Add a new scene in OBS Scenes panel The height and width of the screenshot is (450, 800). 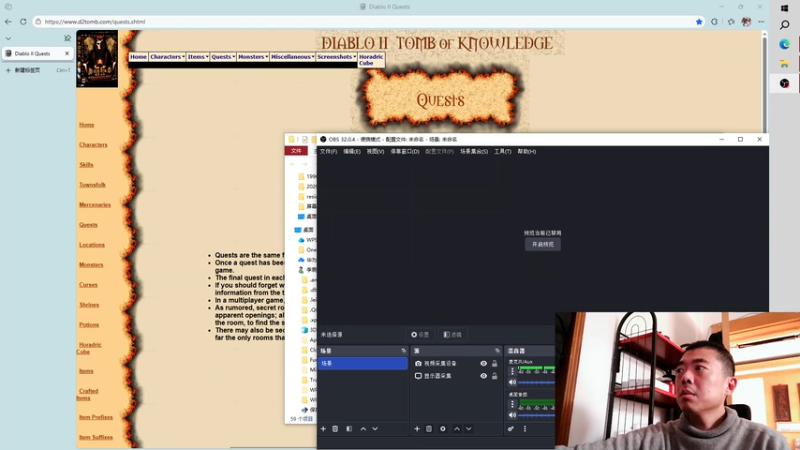tap(323, 429)
